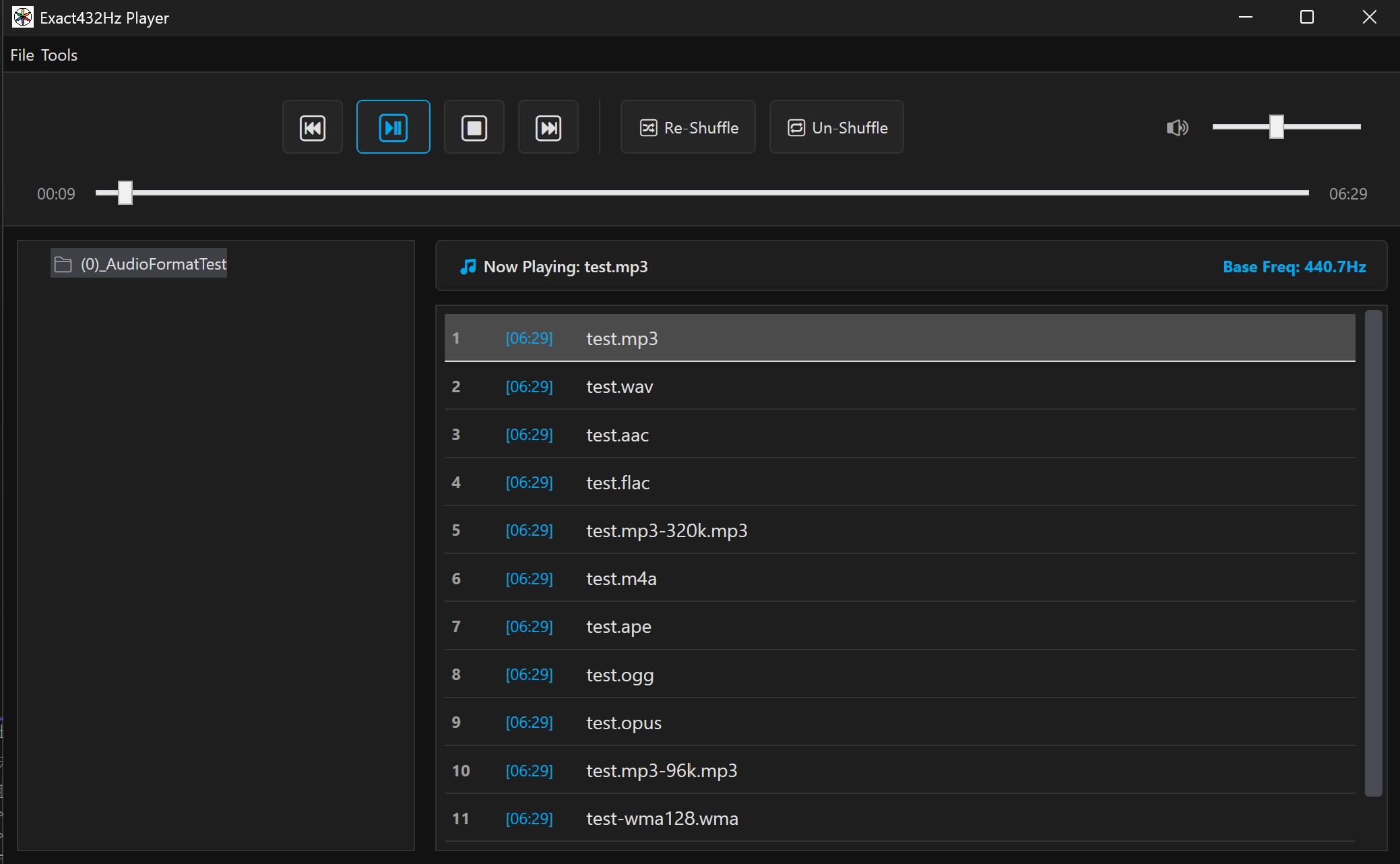
Task: Click the 06:29 total duration label
Action: click(x=1348, y=194)
